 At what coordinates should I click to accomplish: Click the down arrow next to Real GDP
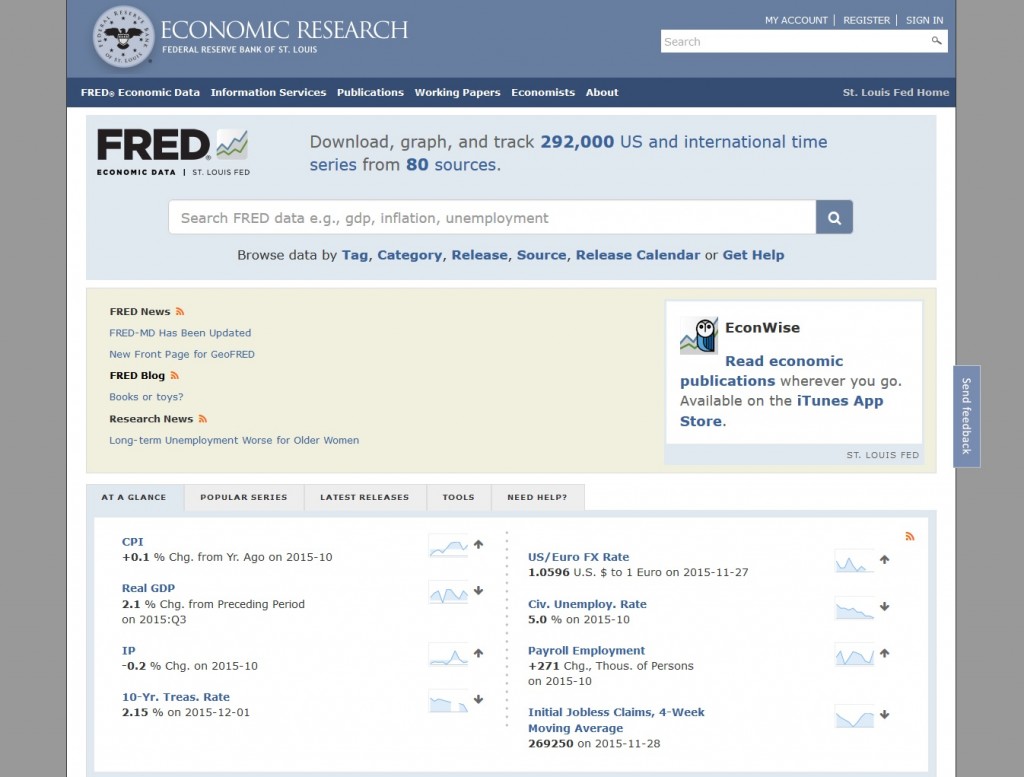coord(479,590)
